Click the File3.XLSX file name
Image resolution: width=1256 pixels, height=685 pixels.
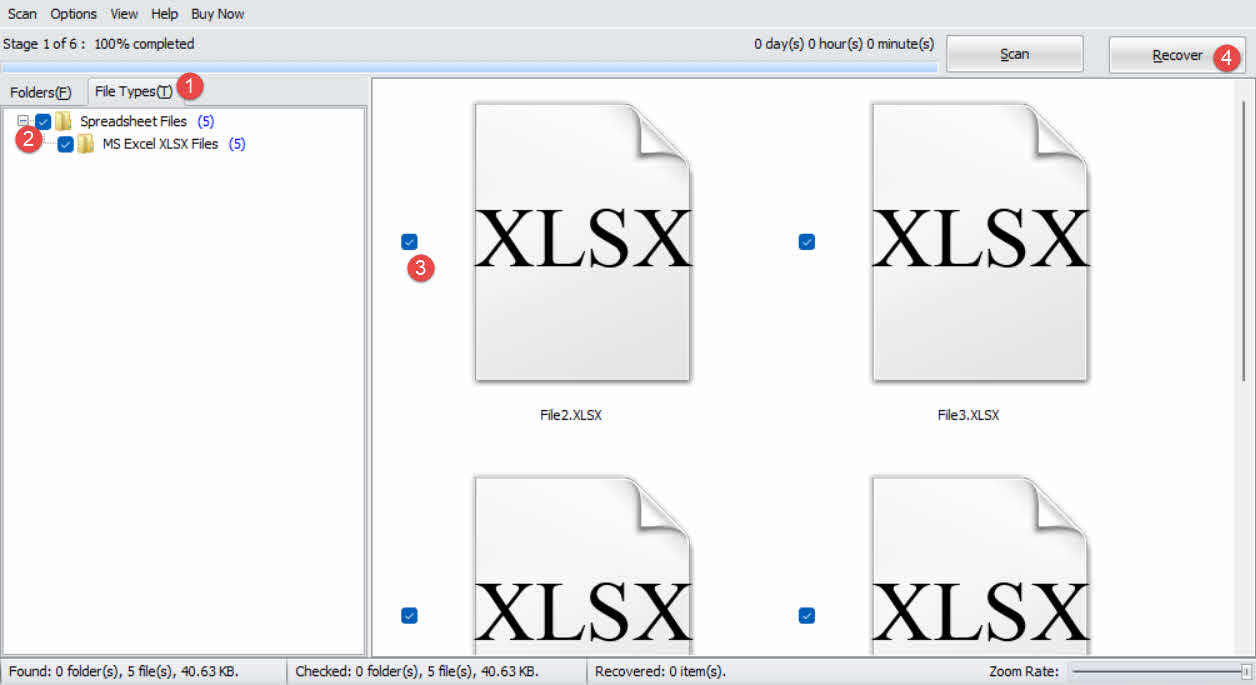(968, 415)
